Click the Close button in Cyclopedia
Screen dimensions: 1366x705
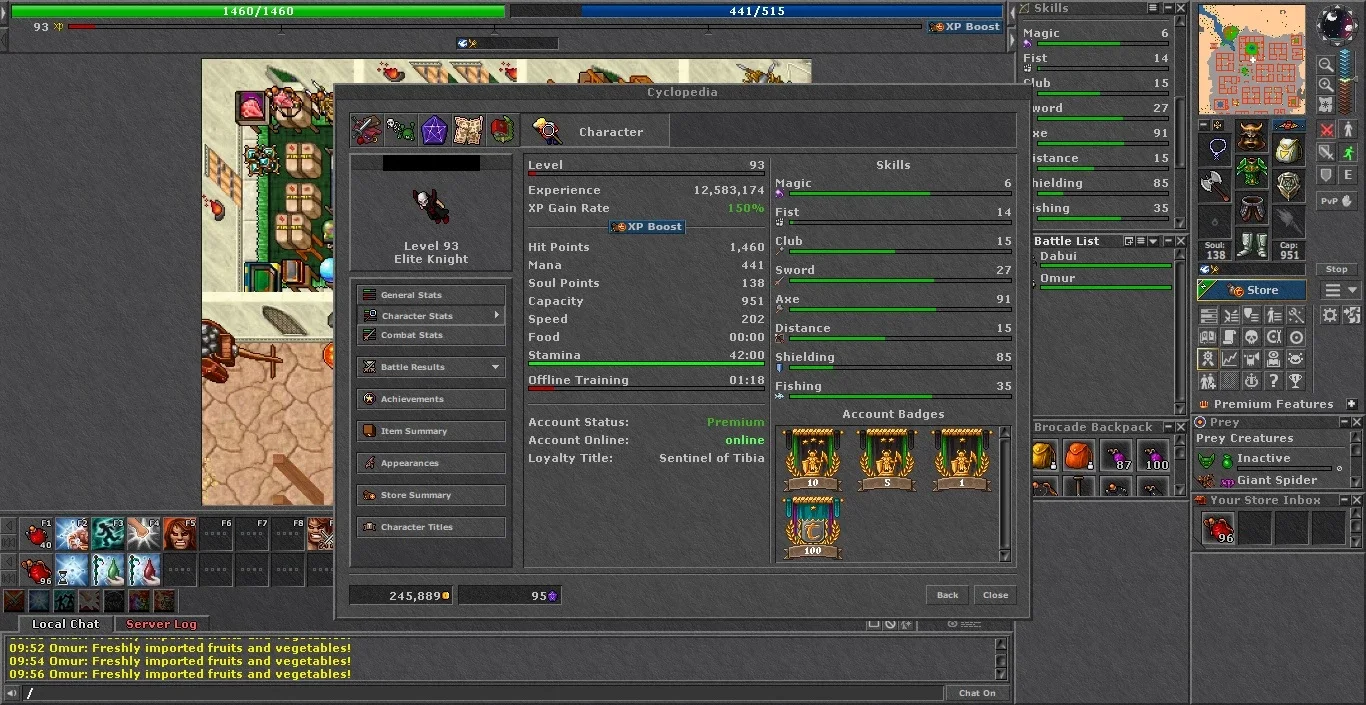tap(995, 595)
